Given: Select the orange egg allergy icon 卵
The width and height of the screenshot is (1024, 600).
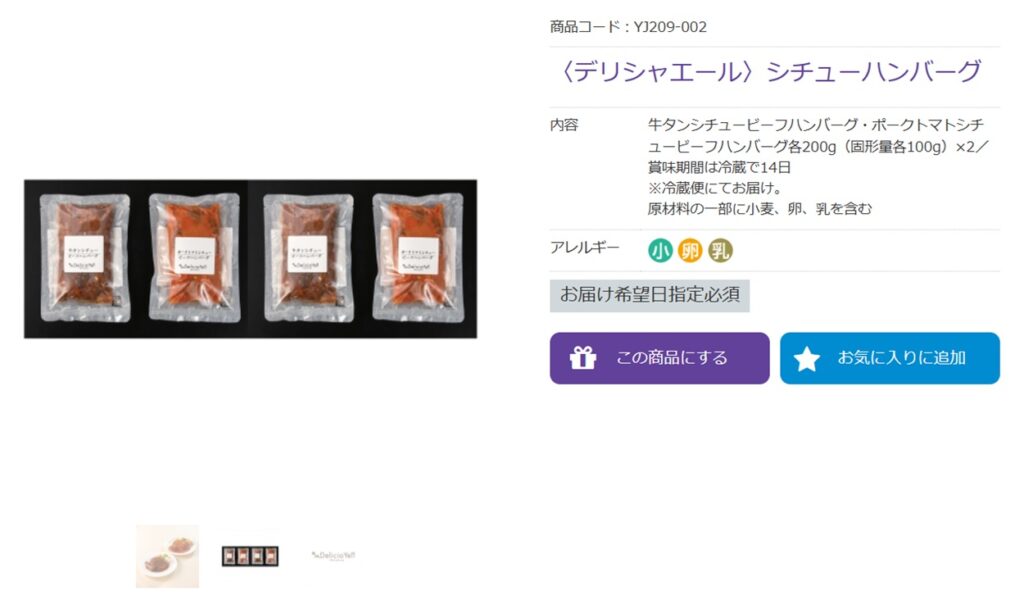Looking at the screenshot, I should [690, 250].
